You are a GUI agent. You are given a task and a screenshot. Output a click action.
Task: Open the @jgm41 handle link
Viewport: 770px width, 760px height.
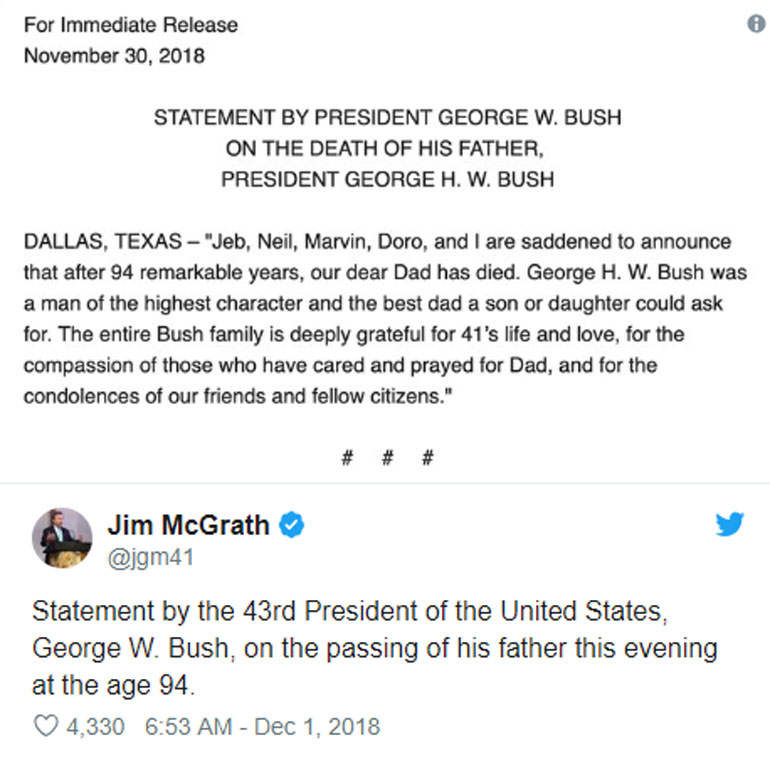(150, 557)
